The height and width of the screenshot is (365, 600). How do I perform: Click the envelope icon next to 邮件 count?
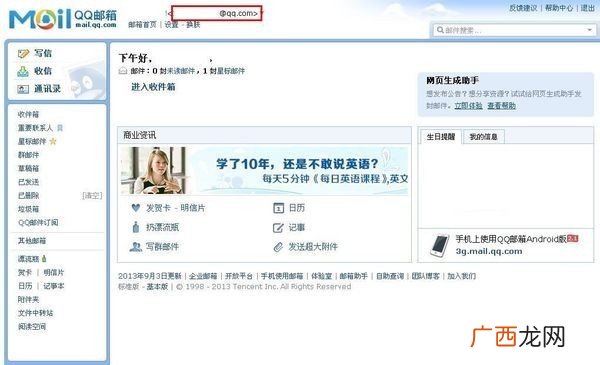click(x=122, y=71)
